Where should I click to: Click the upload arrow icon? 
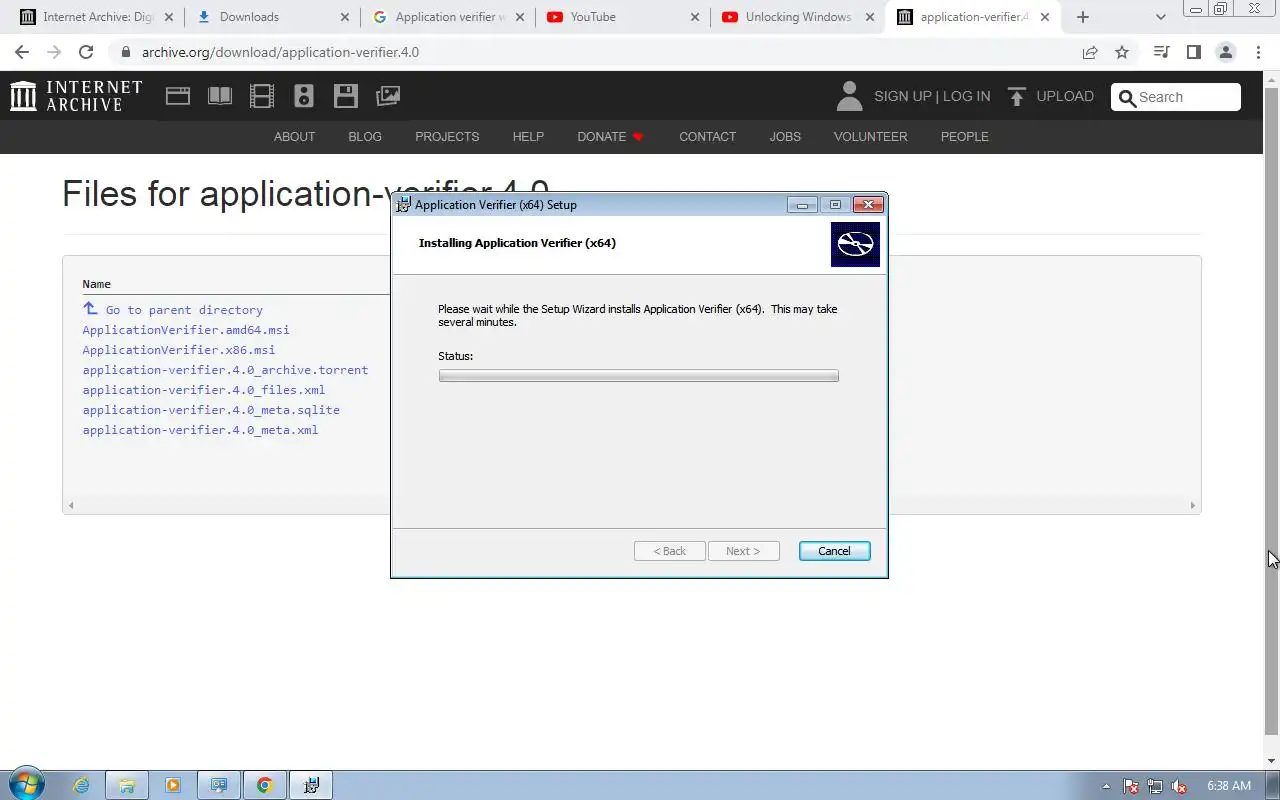[1017, 96]
